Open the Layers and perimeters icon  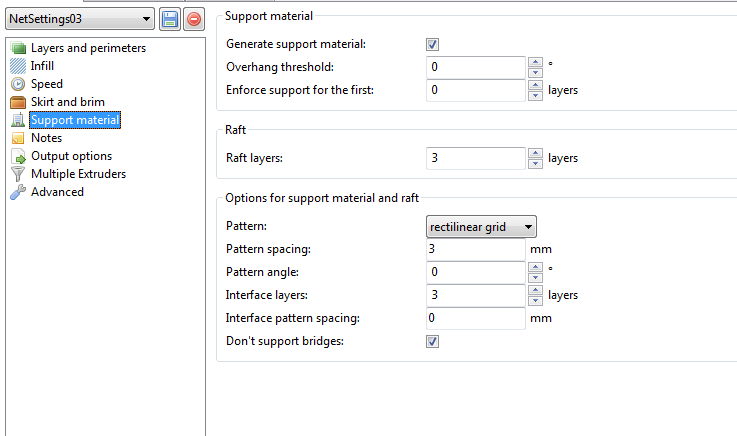[x=18, y=48]
